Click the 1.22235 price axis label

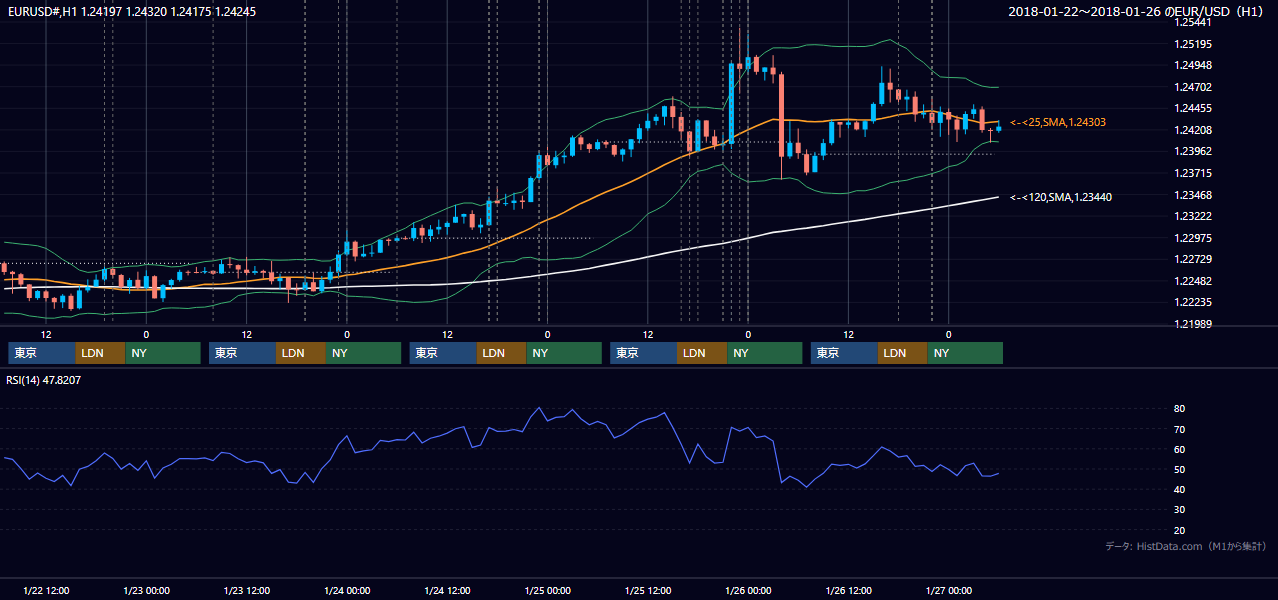(1193, 302)
